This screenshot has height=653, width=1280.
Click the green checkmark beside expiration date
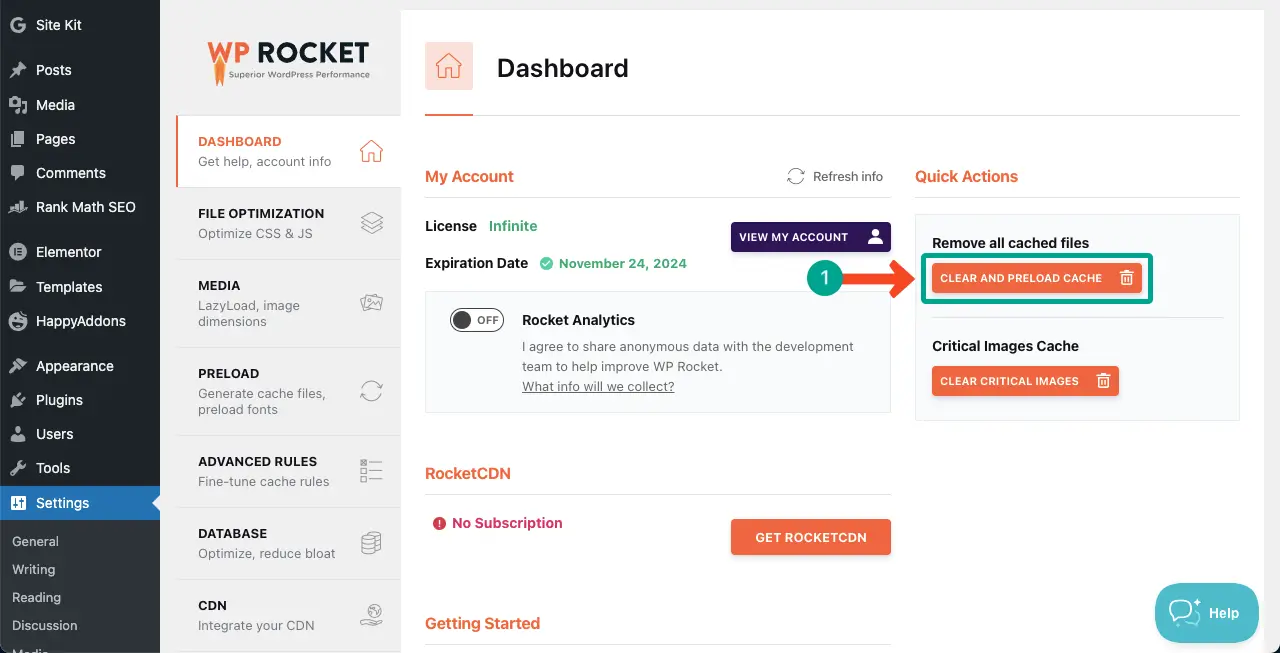click(546, 264)
